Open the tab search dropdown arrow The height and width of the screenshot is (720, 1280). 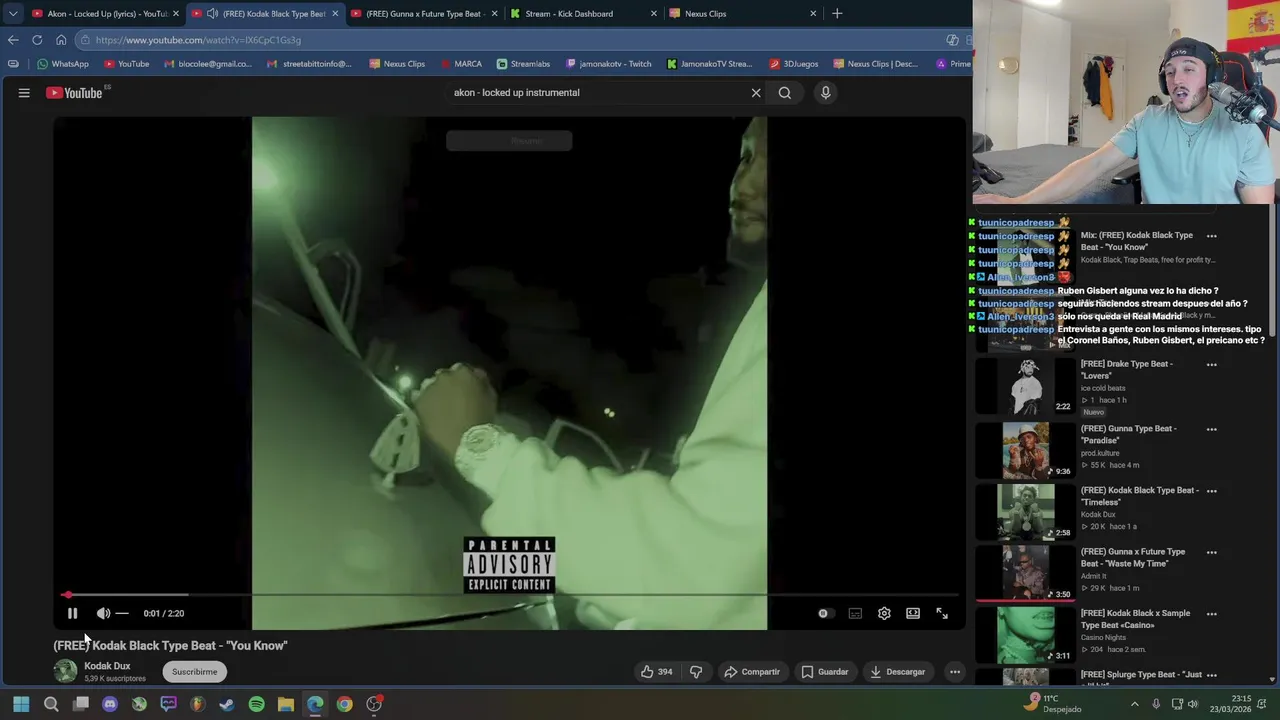coord(12,14)
